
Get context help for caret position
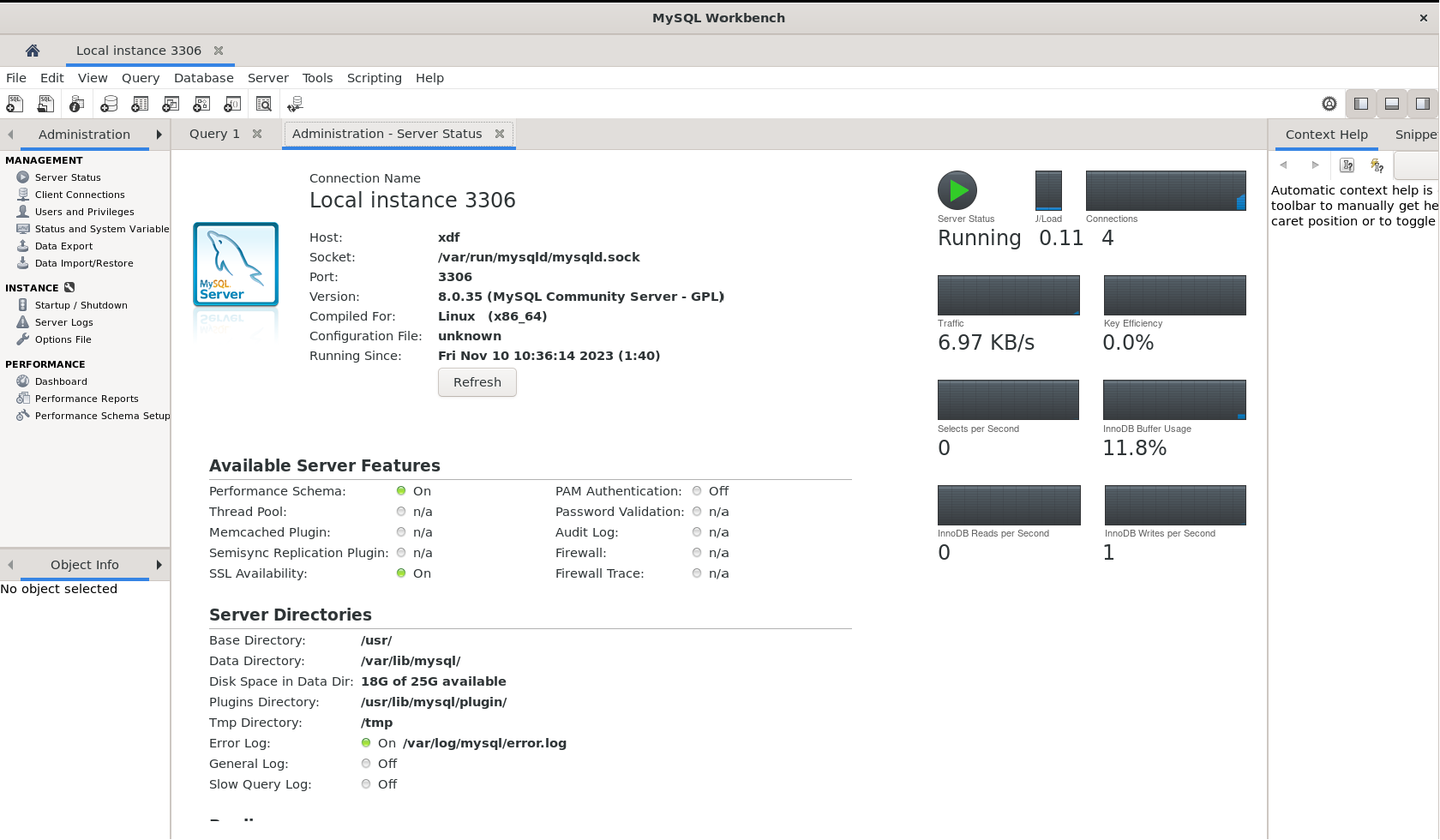pos(1347,165)
